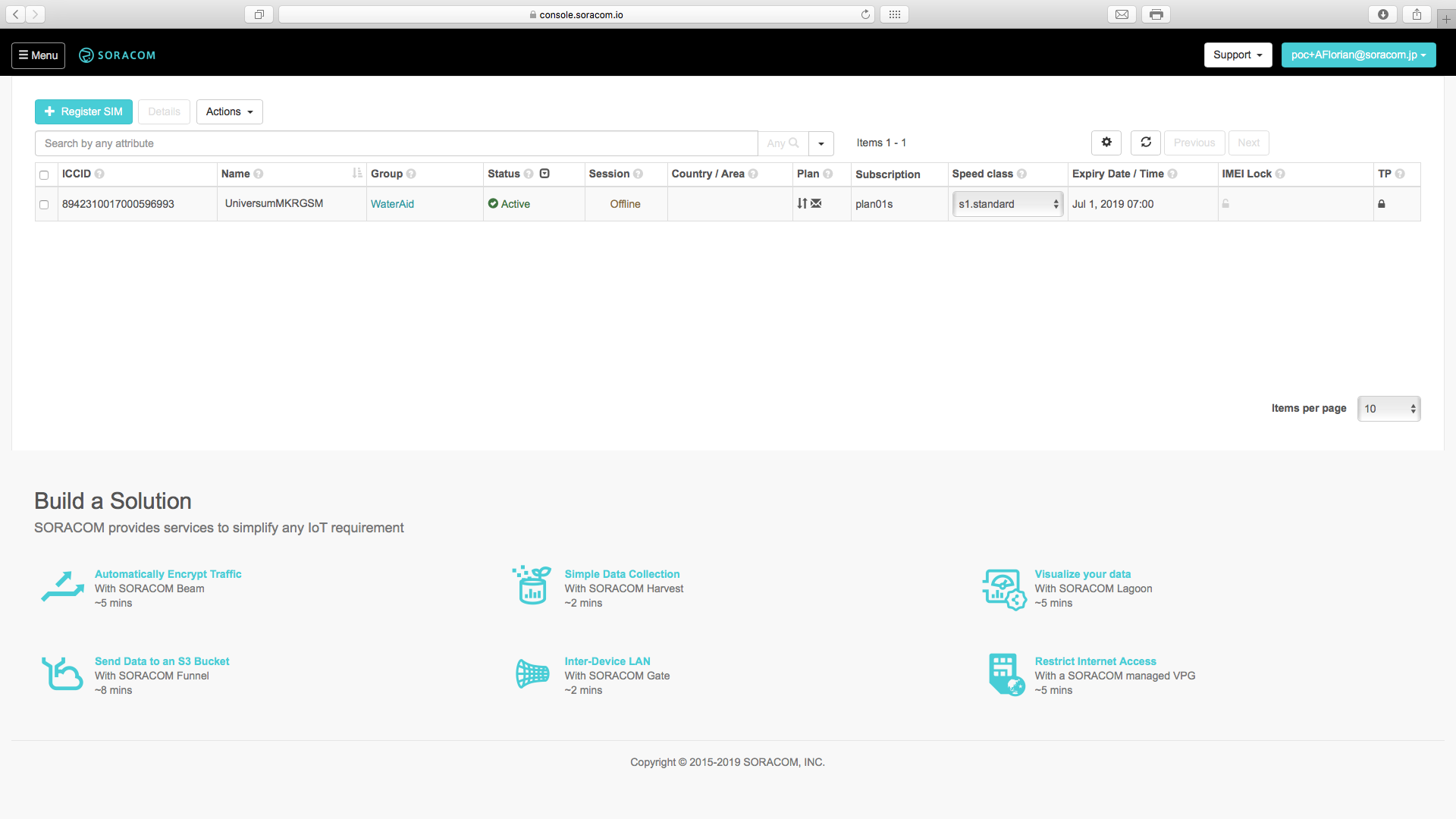Viewport: 1456px width, 819px height.
Task: Open the Items per page dropdown
Action: point(1389,409)
